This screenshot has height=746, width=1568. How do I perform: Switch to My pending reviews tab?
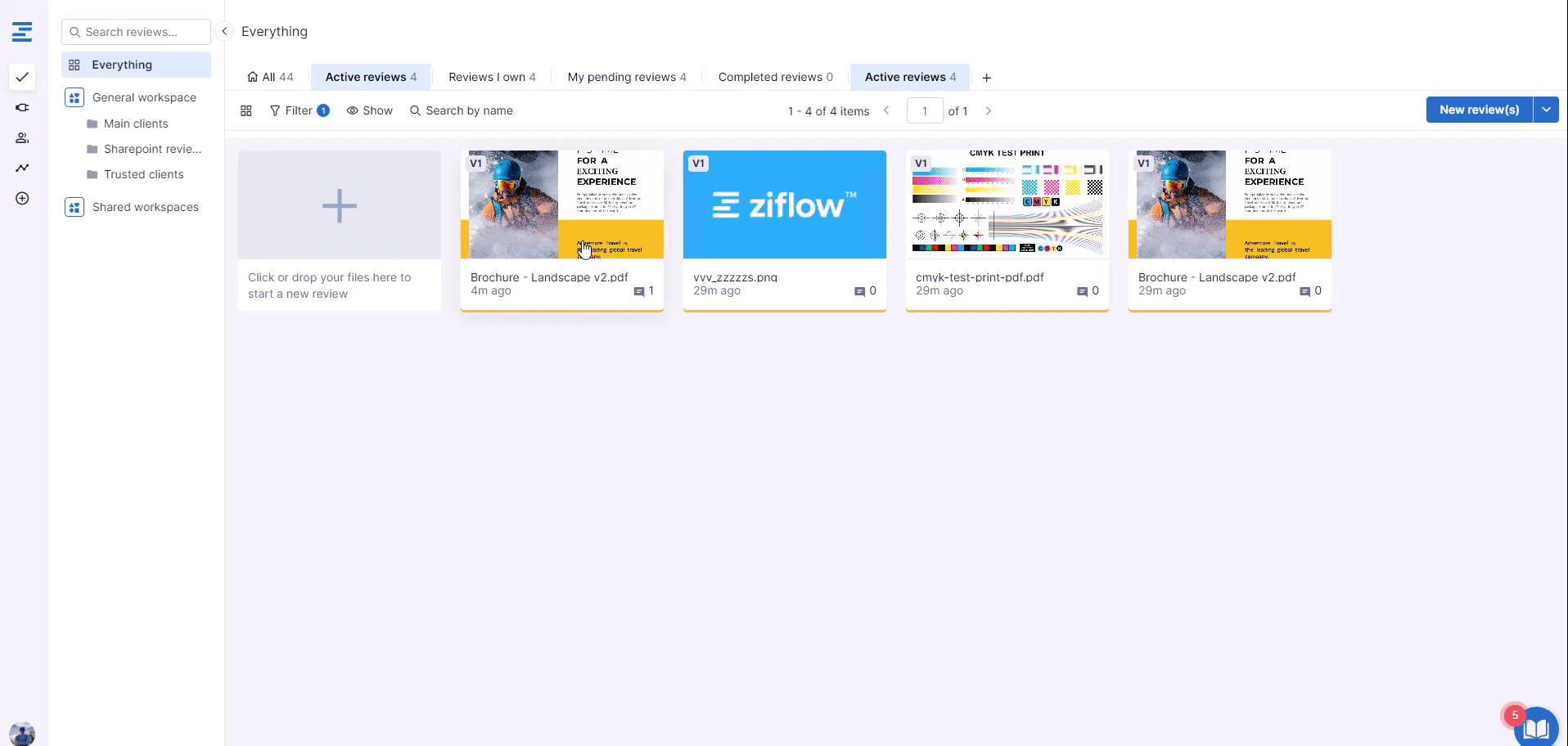pyautogui.click(x=627, y=77)
